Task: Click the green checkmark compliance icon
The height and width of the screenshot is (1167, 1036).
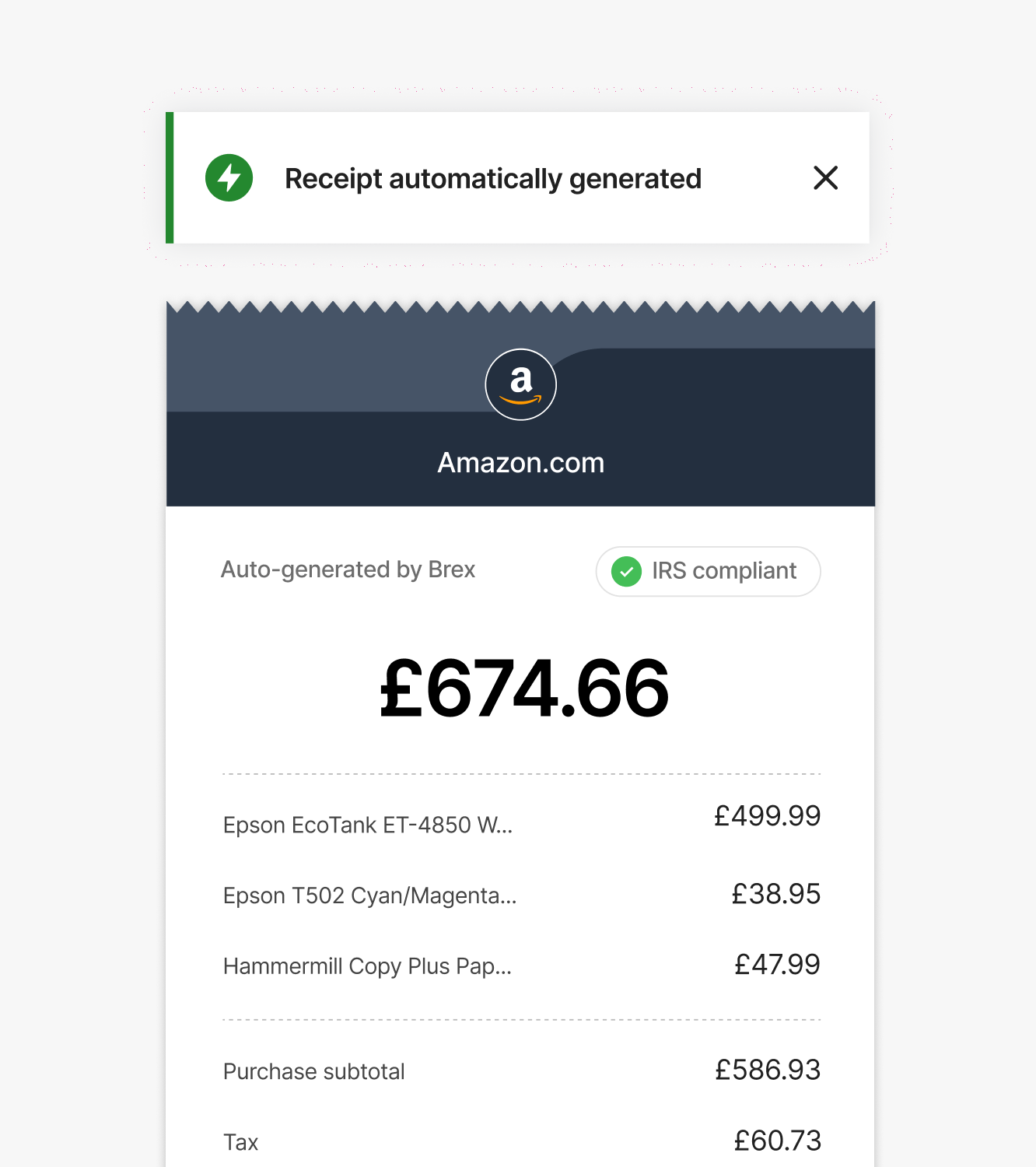Action: click(x=626, y=572)
